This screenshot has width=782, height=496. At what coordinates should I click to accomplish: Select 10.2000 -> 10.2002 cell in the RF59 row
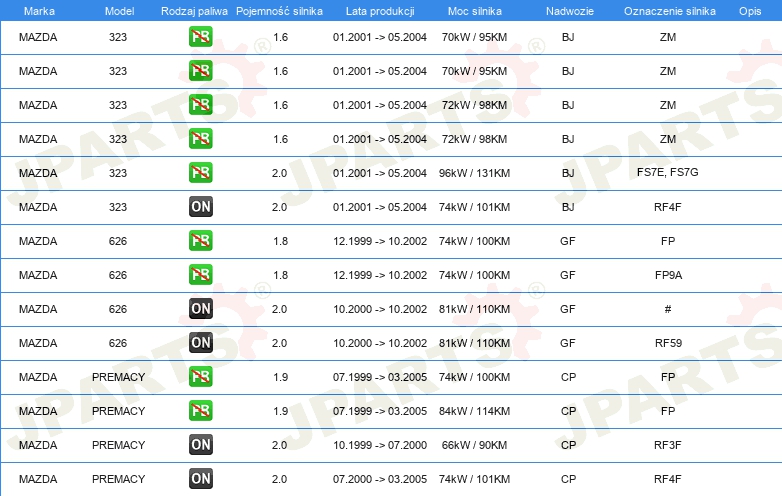(x=380, y=343)
